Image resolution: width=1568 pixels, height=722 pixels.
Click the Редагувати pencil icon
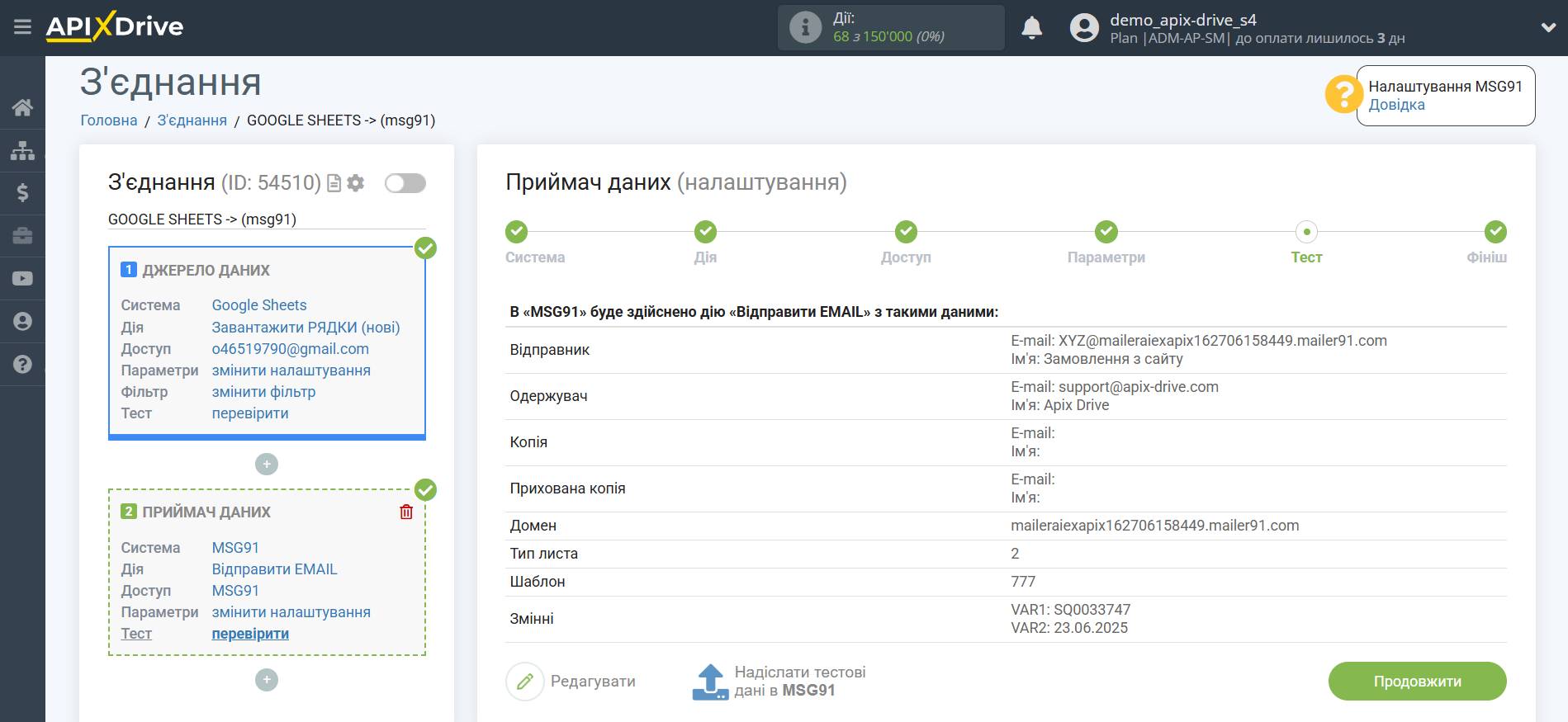pos(524,682)
